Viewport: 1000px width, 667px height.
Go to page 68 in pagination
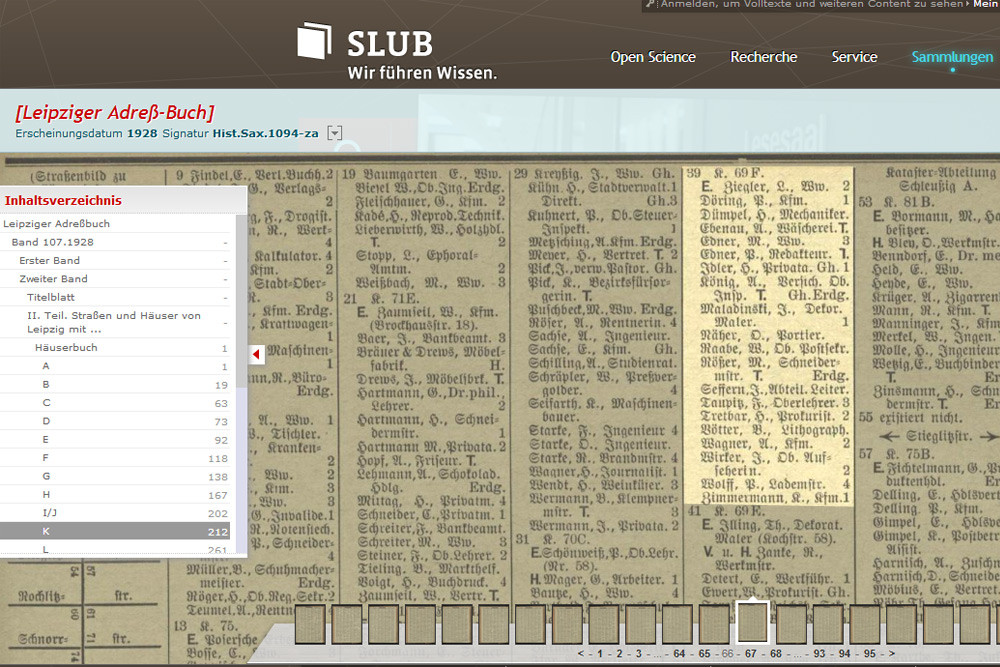774,653
